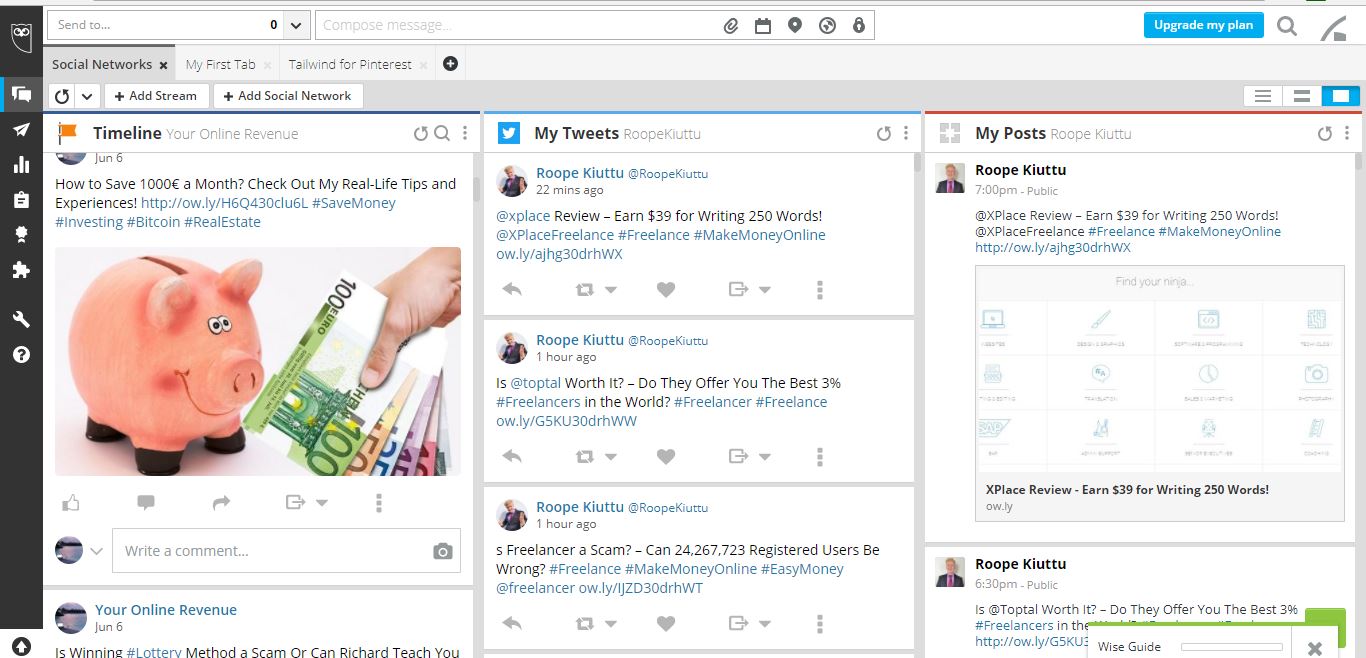Open the #Bitcoin hashtag link
The width and height of the screenshot is (1366, 658).
(153, 222)
